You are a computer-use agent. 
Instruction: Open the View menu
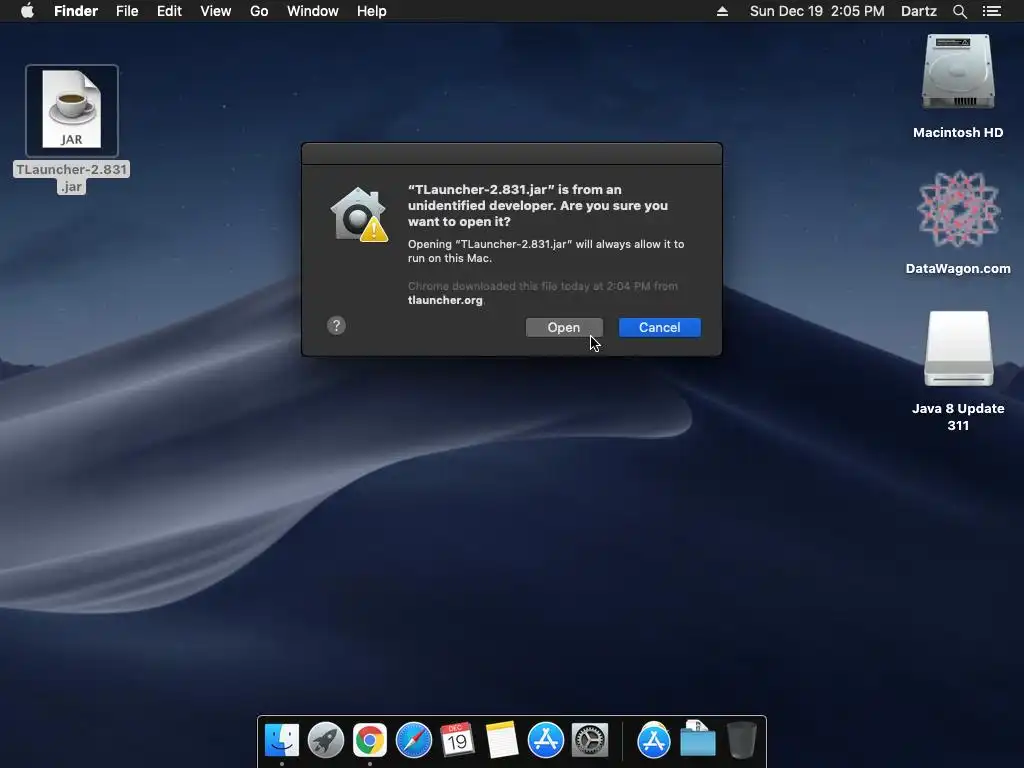click(x=216, y=11)
